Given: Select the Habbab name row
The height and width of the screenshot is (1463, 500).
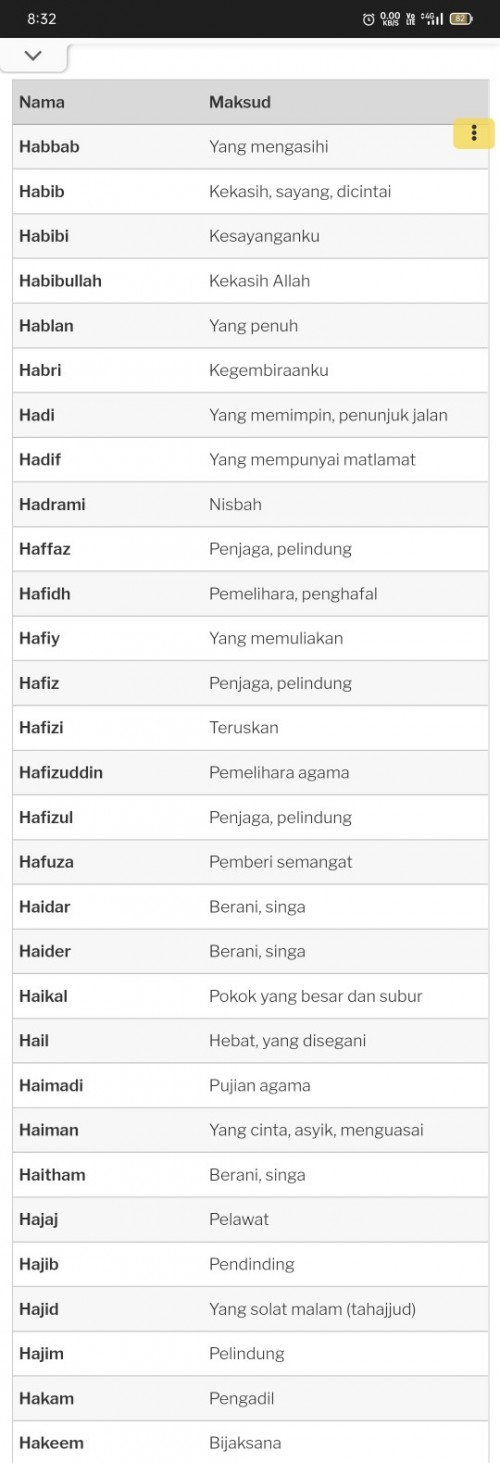Looking at the screenshot, I should point(251,147).
